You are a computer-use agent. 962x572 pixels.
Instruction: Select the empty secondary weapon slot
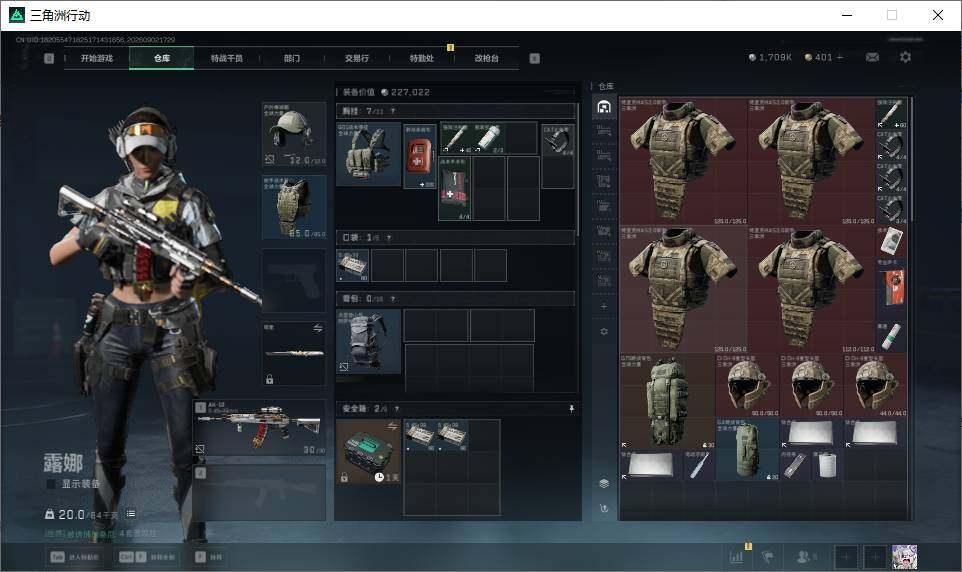(x=260, y=493)
